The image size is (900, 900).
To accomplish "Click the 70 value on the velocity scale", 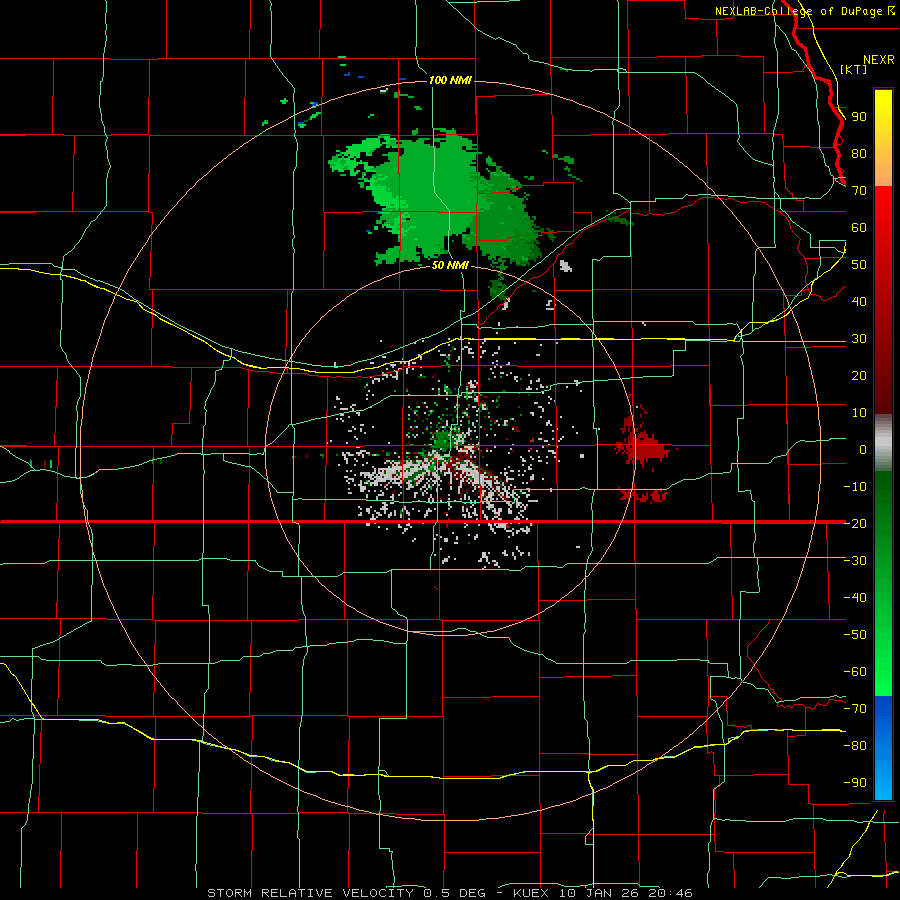I will click(x=859, y=191).
